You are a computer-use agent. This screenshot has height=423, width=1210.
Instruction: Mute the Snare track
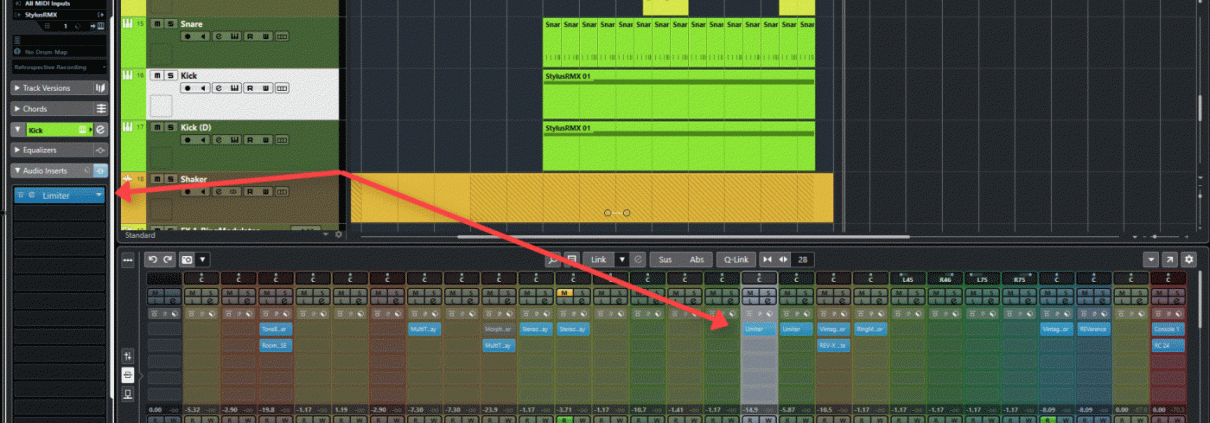click(x=158, y=23)
